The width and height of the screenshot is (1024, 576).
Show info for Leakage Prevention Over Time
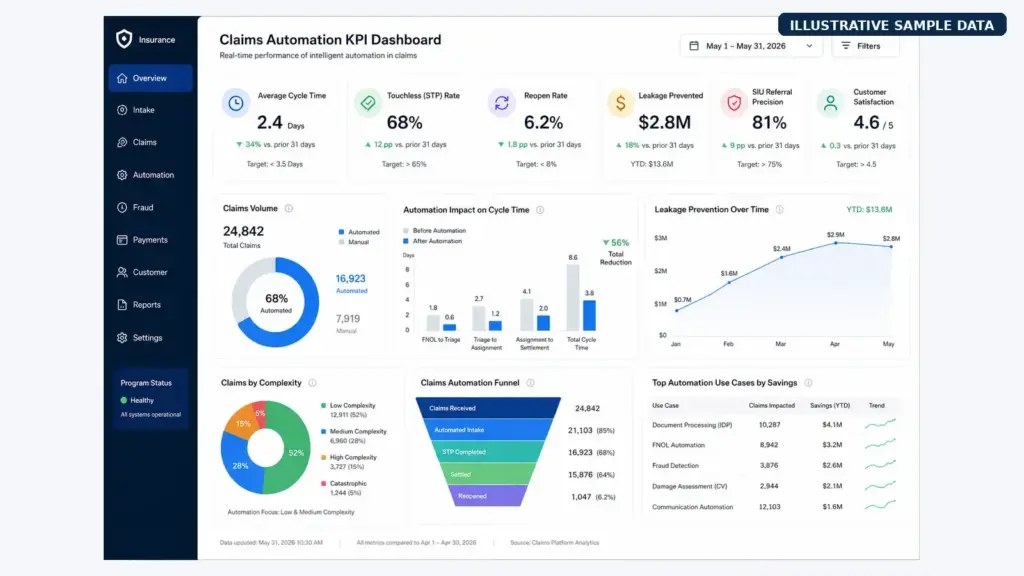coord(779,210)
